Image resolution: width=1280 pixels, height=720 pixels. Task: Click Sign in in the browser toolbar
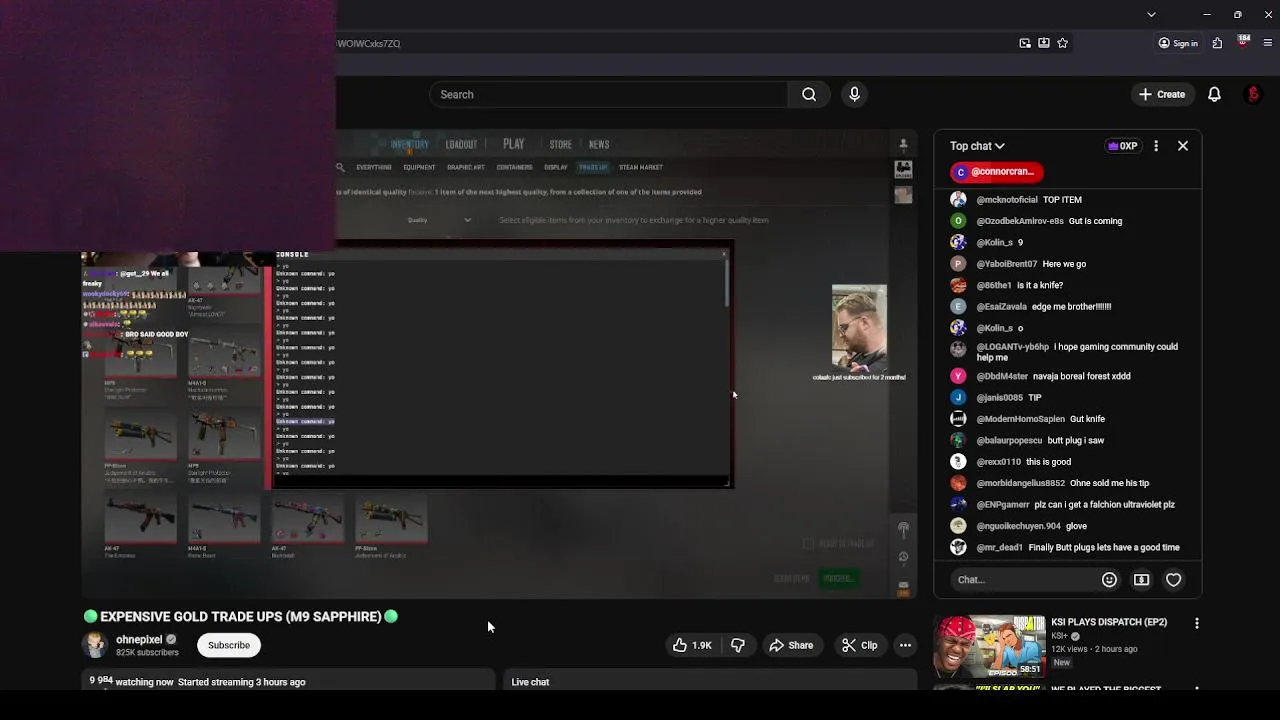point(1178,43)
